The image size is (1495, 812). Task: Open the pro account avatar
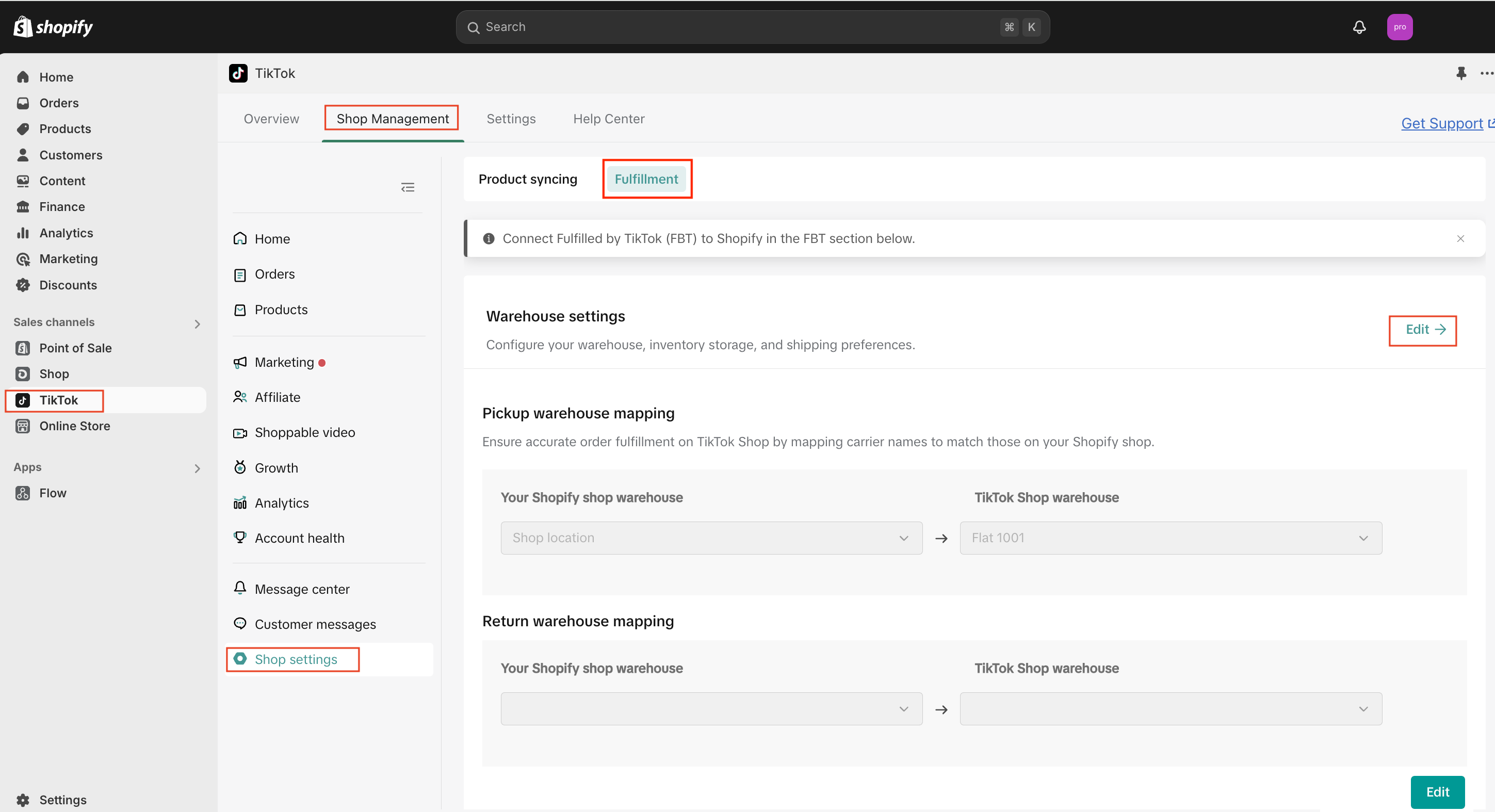(1400, 27)
